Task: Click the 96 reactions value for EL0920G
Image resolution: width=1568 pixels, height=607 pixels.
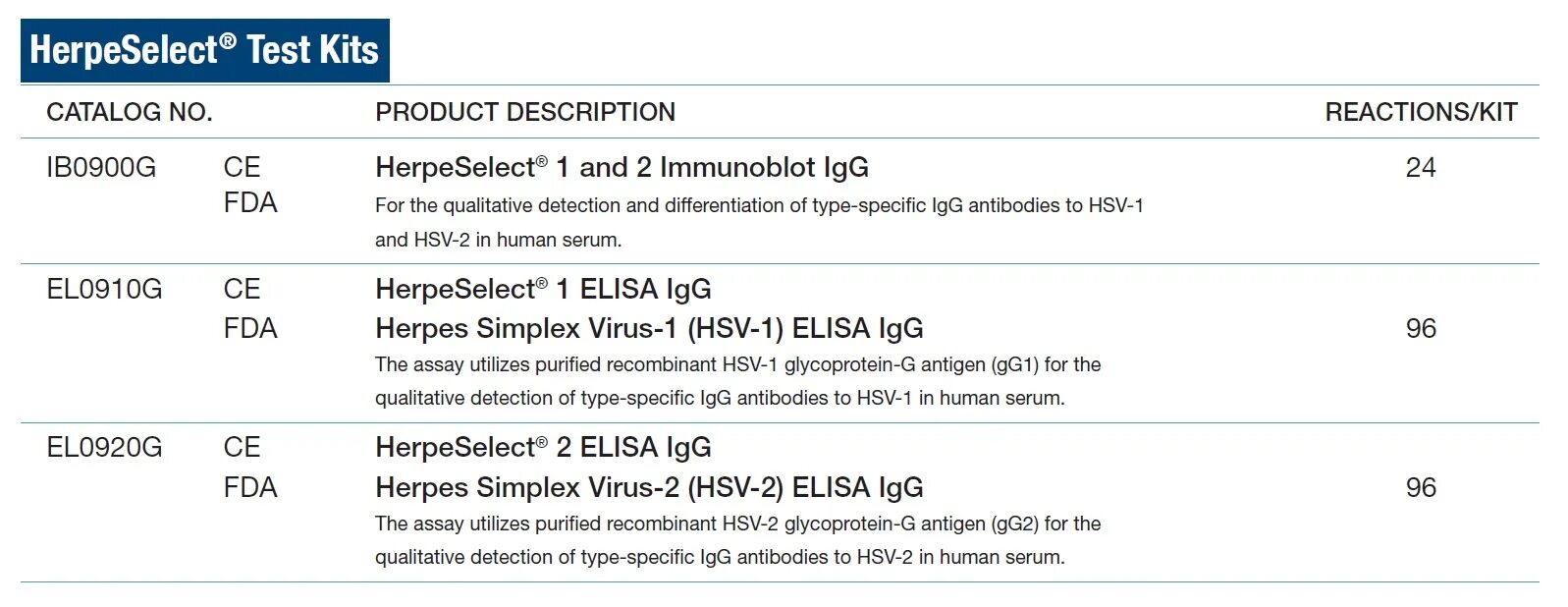Action: [x=1421, y=488]
